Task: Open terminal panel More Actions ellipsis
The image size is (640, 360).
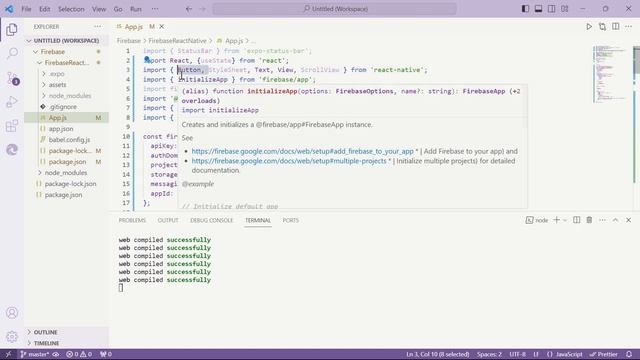Action: [602, 220]
